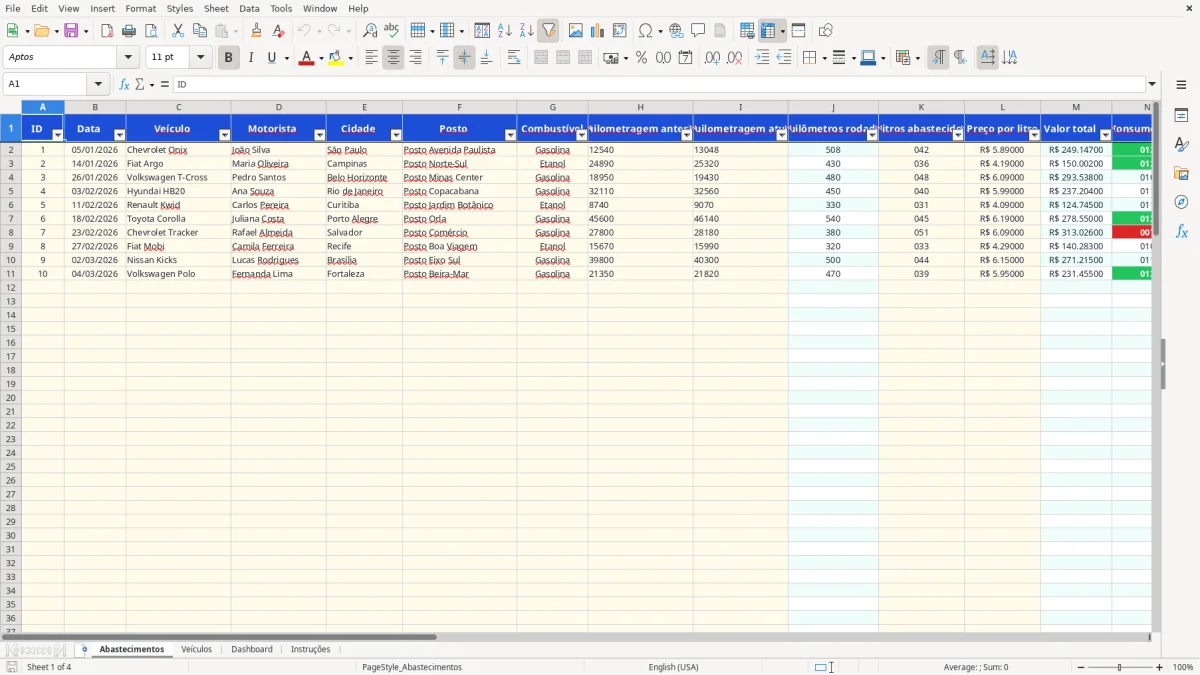1200x675 pixels.
Task: Click the Cut scissors icon
Action: coord(178,31)
